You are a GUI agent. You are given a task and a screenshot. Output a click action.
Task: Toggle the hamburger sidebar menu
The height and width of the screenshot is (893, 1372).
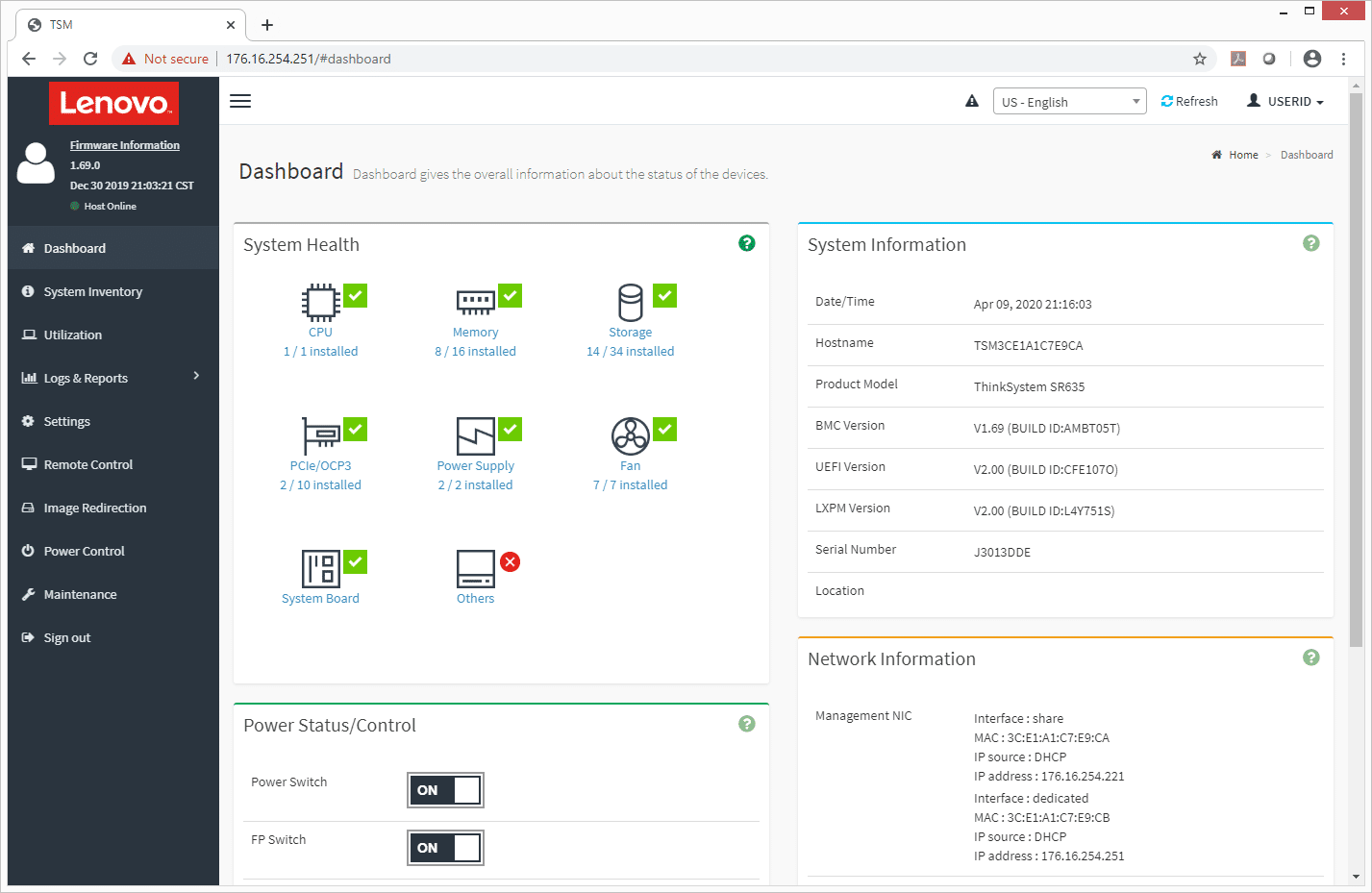coord(240,101)
